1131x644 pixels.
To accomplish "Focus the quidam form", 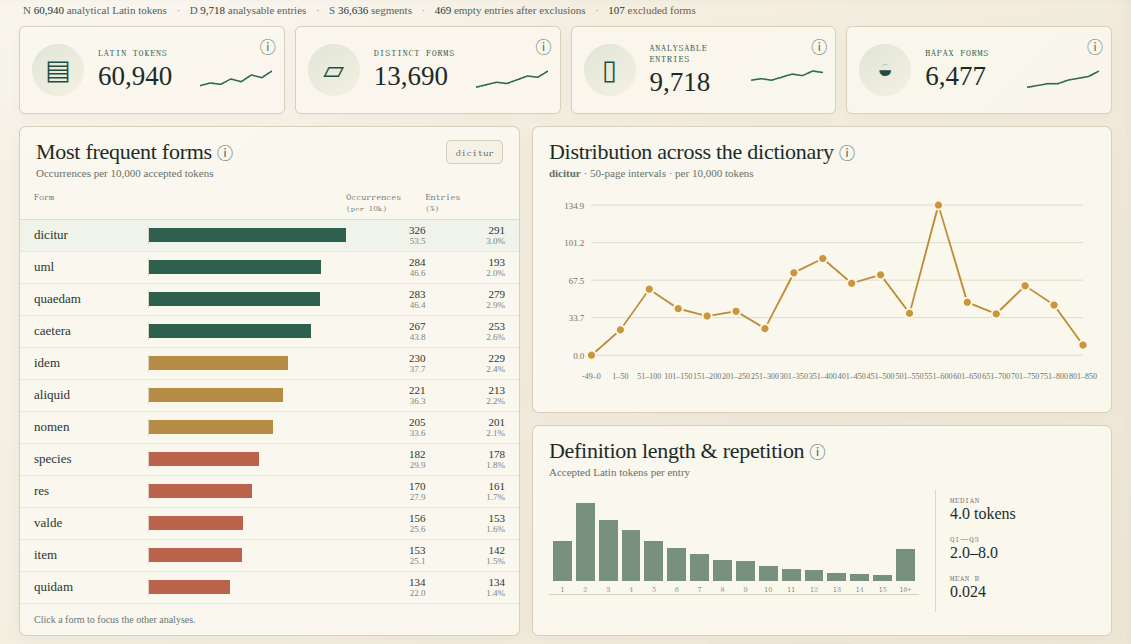I will coord(269,587).
